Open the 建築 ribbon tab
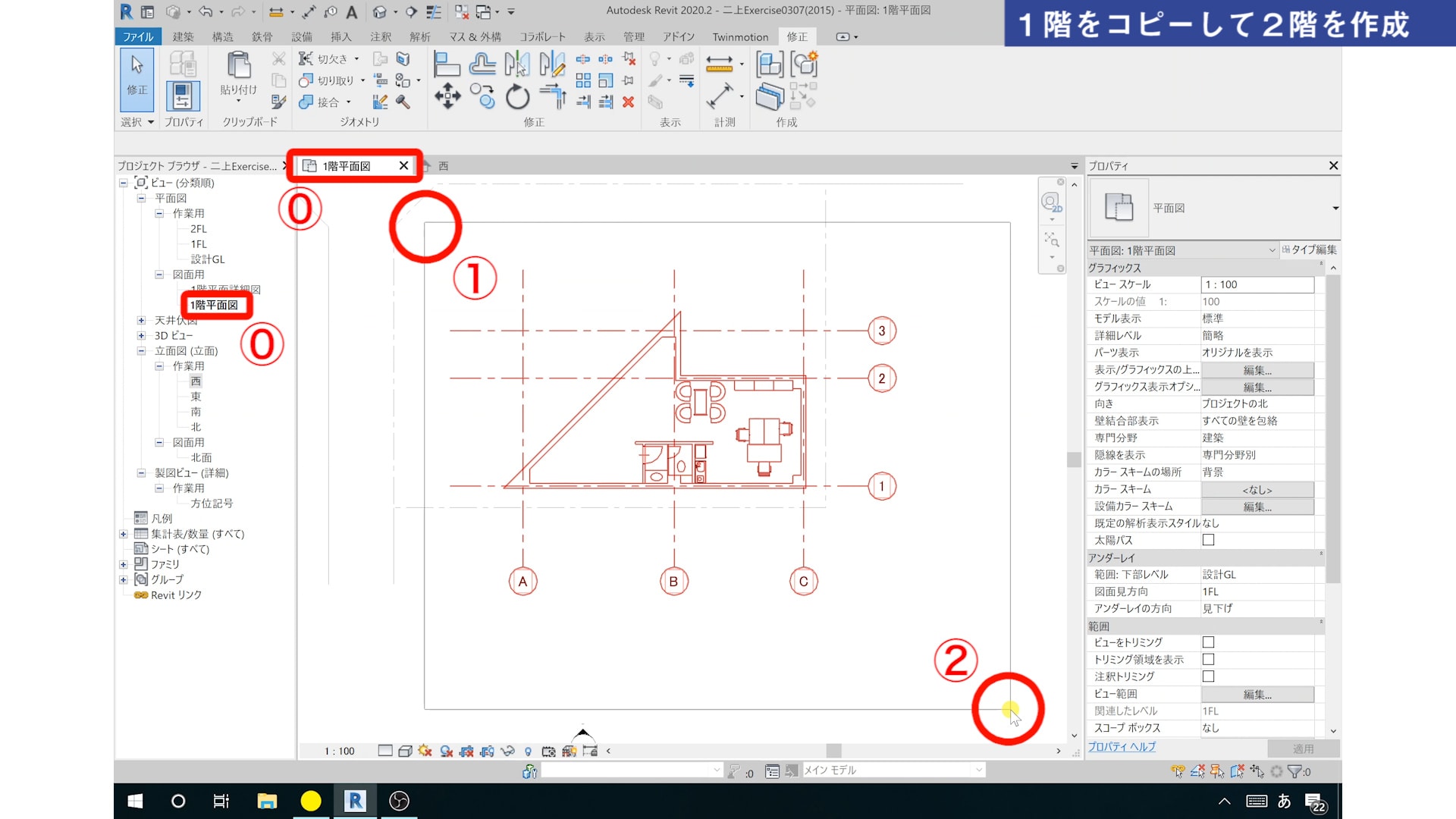Screen dimensions: 1456x819 183,36
